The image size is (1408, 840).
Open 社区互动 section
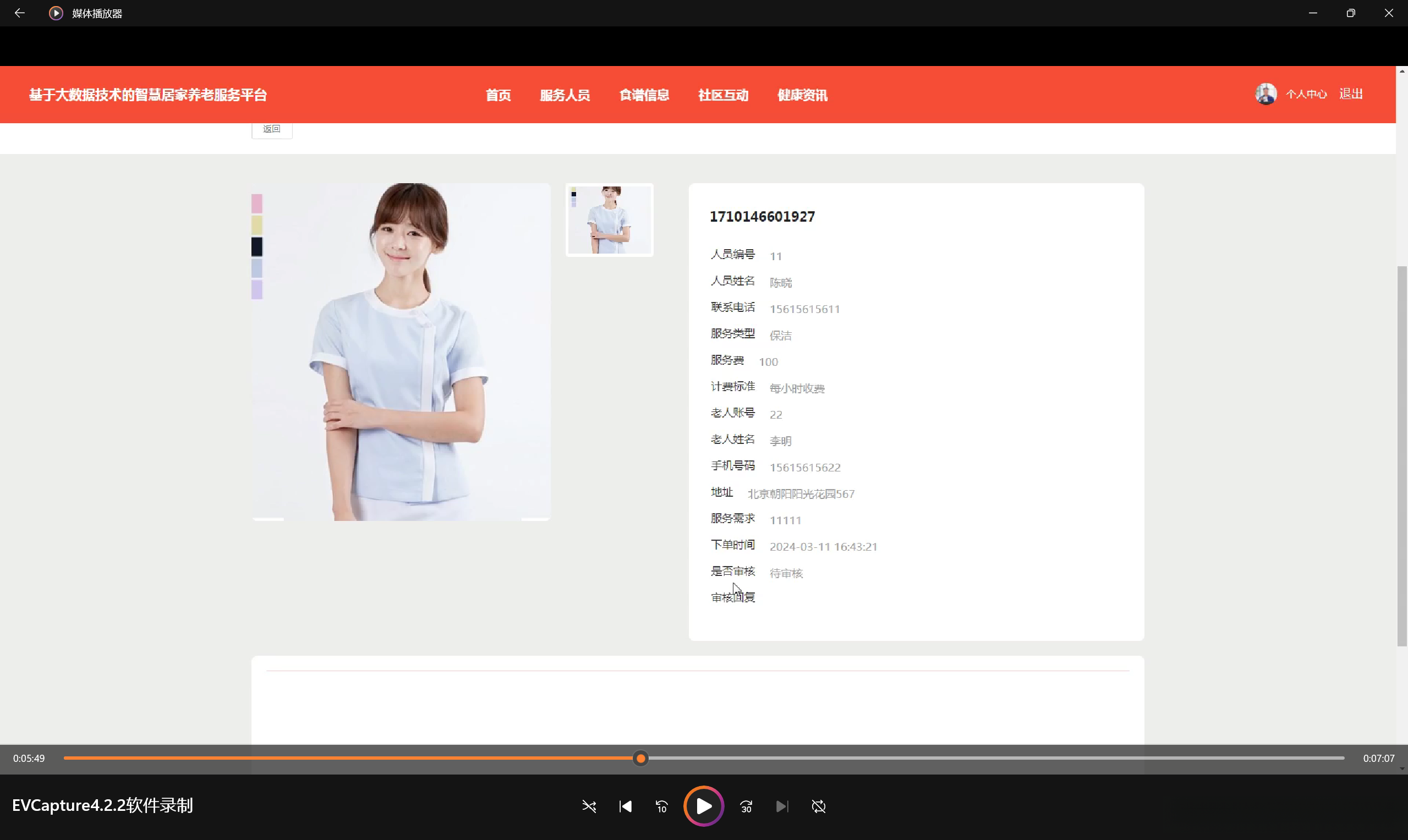723,95
